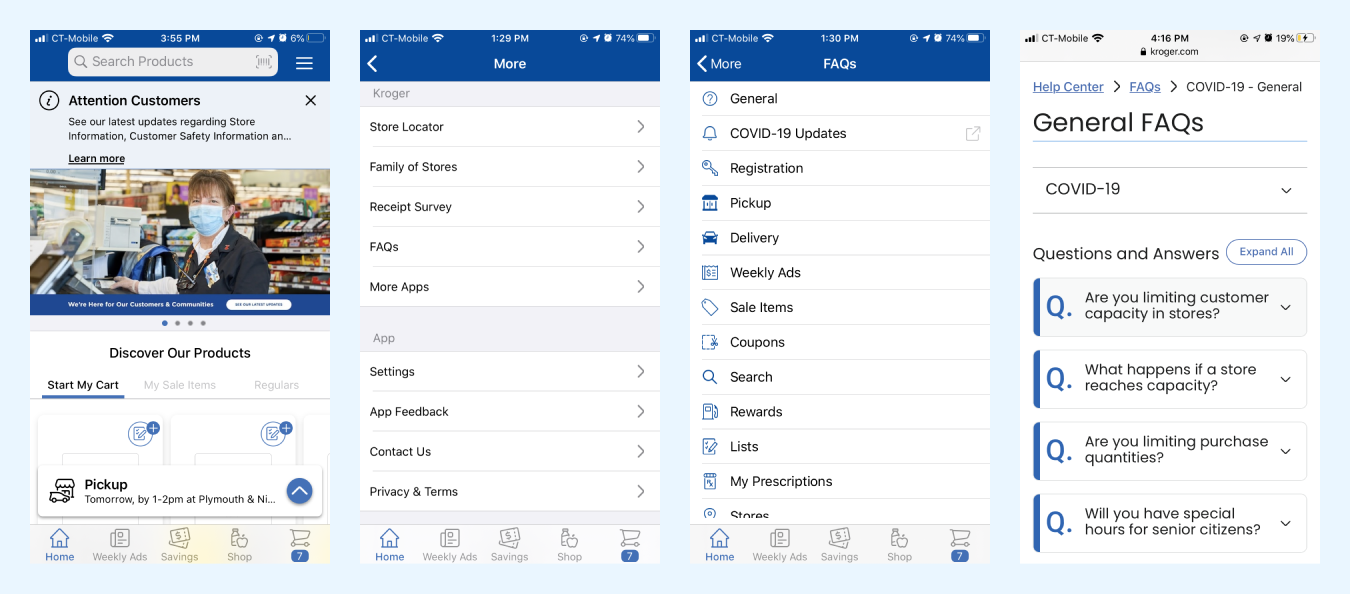
Task: Select My Prescriptions Rx icon
Action: pos(710,481)
